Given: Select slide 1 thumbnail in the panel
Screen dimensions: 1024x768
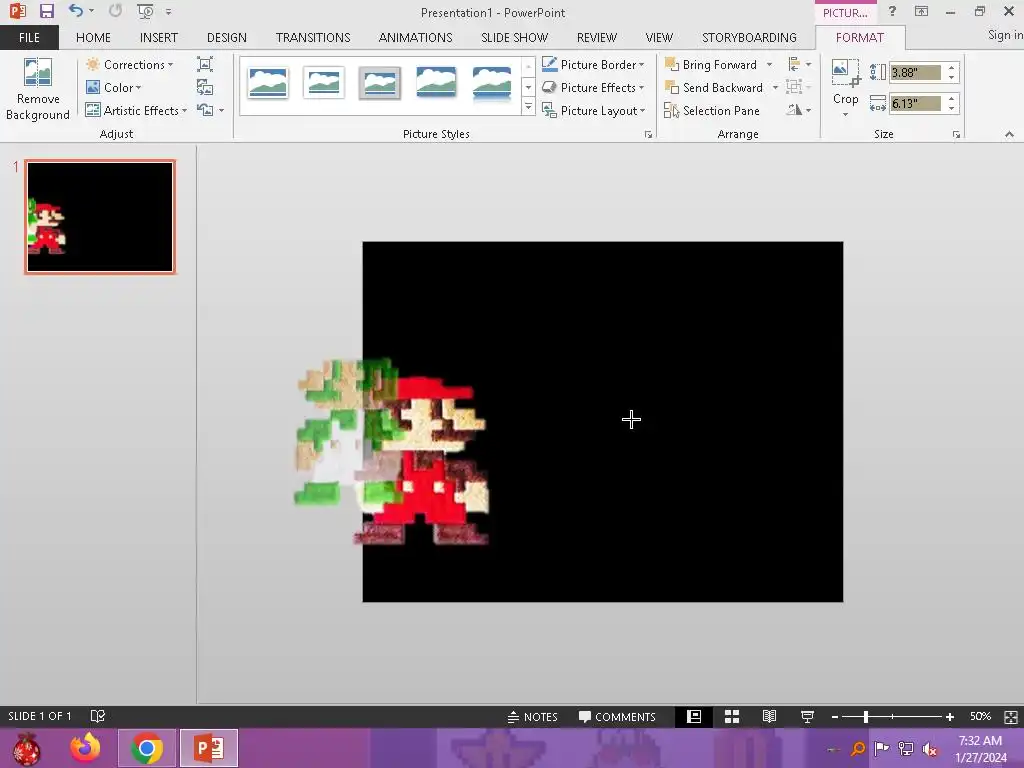Looking at the screenshot, I should click(x=100, y=217).
